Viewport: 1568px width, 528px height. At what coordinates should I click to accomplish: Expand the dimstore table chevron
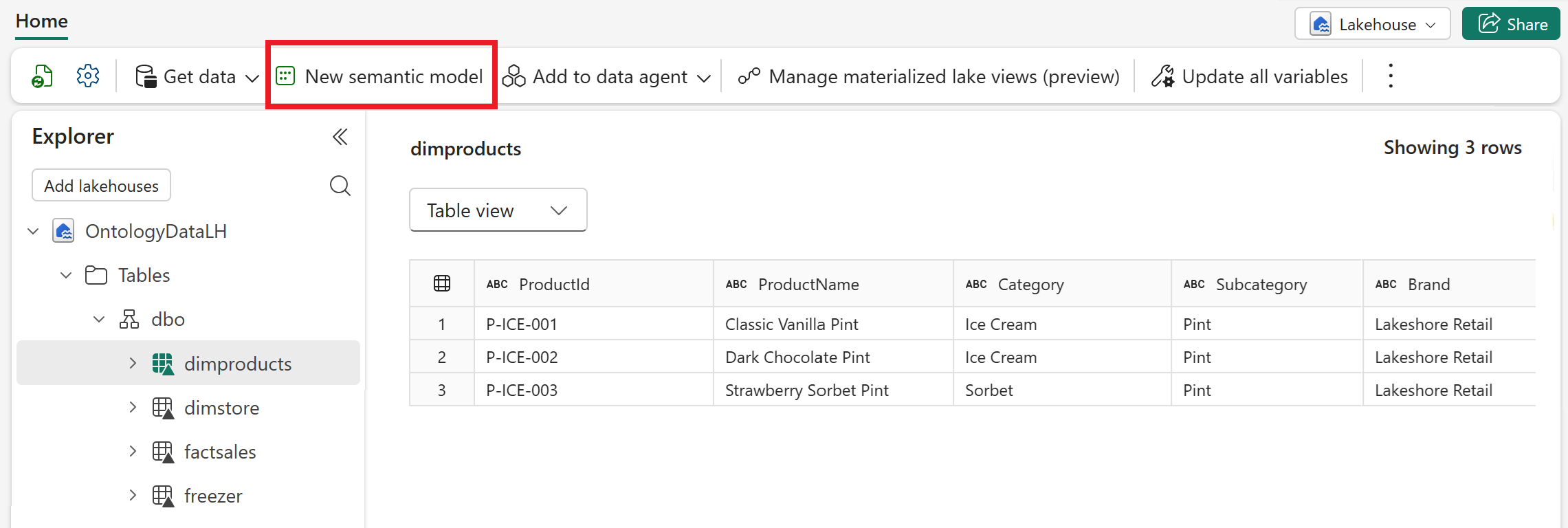[133, 407]
